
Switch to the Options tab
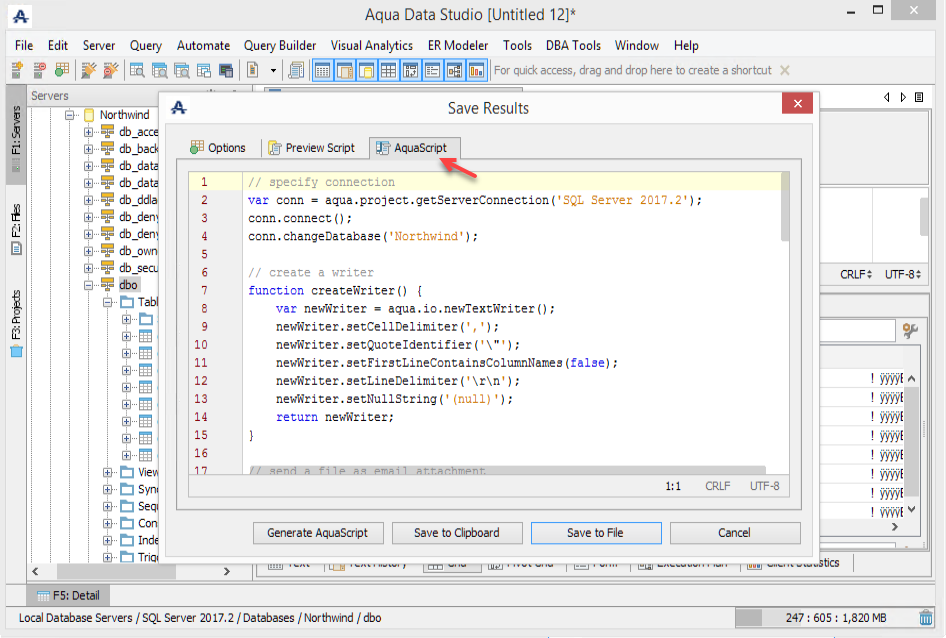[x=218, y=148]
